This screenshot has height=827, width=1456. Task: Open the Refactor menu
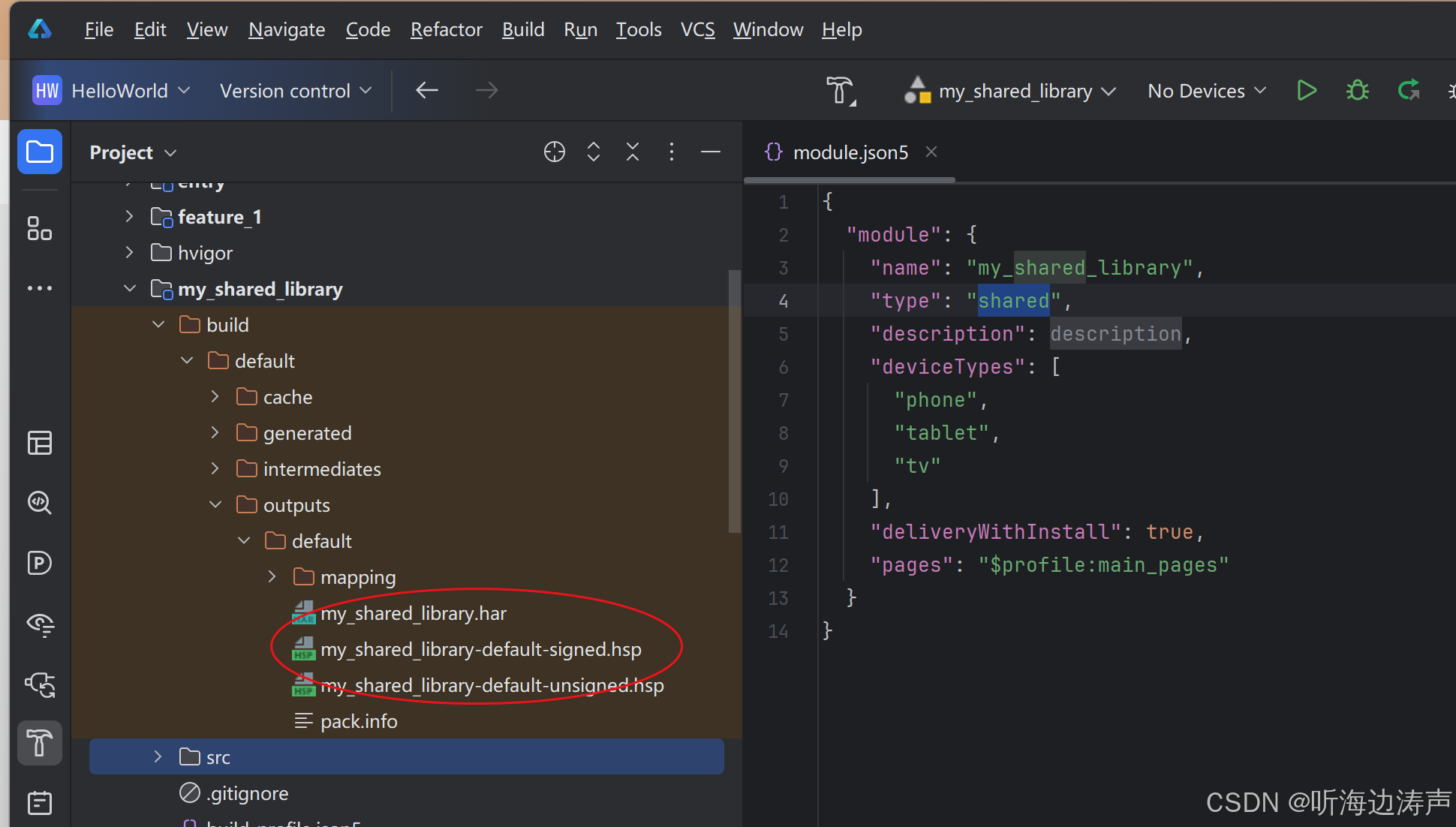click(x=447, y=29)
